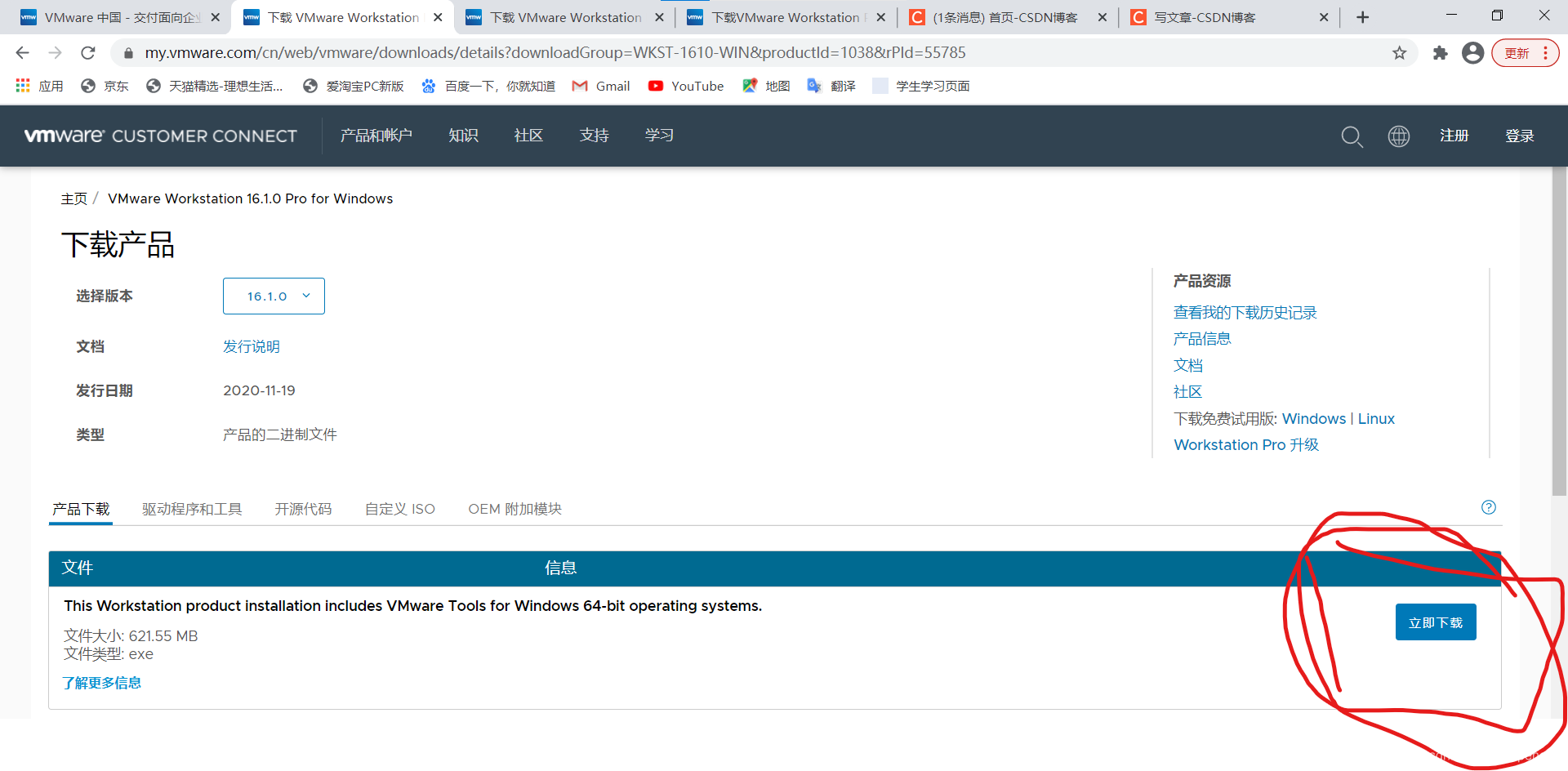Go back to the previous page
This screenshot has height=771, width=1568.
22,53
